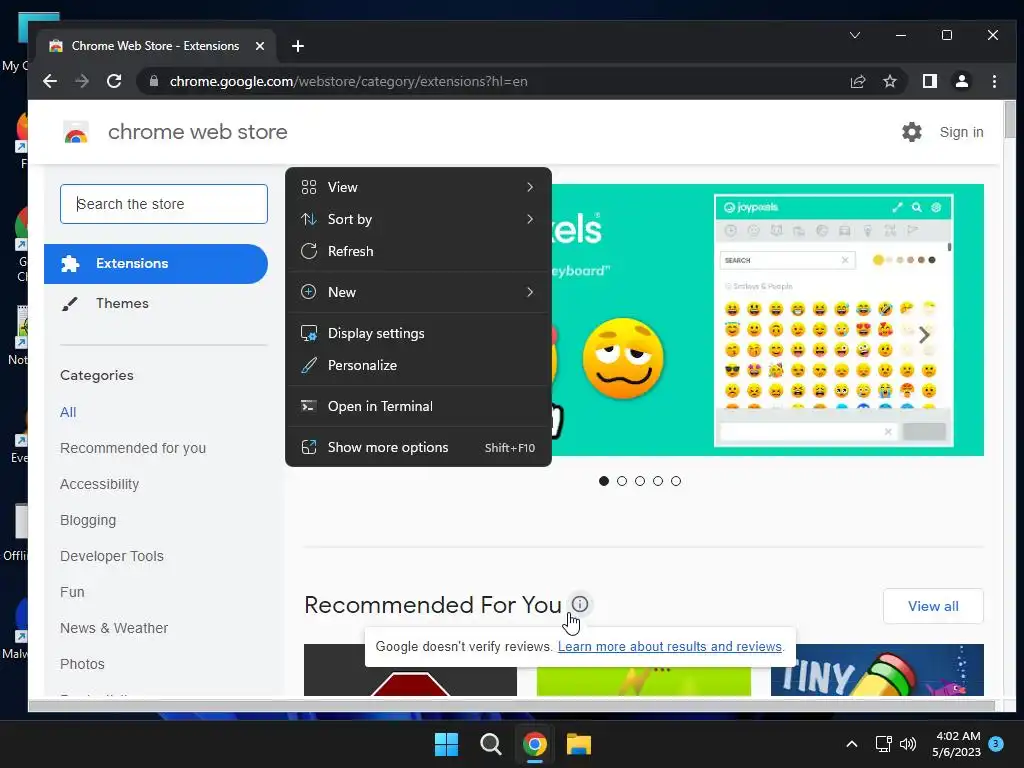Expand the Sort by submenu arrow
This screenshot has height=768, width=1024.
coord(530,219)
